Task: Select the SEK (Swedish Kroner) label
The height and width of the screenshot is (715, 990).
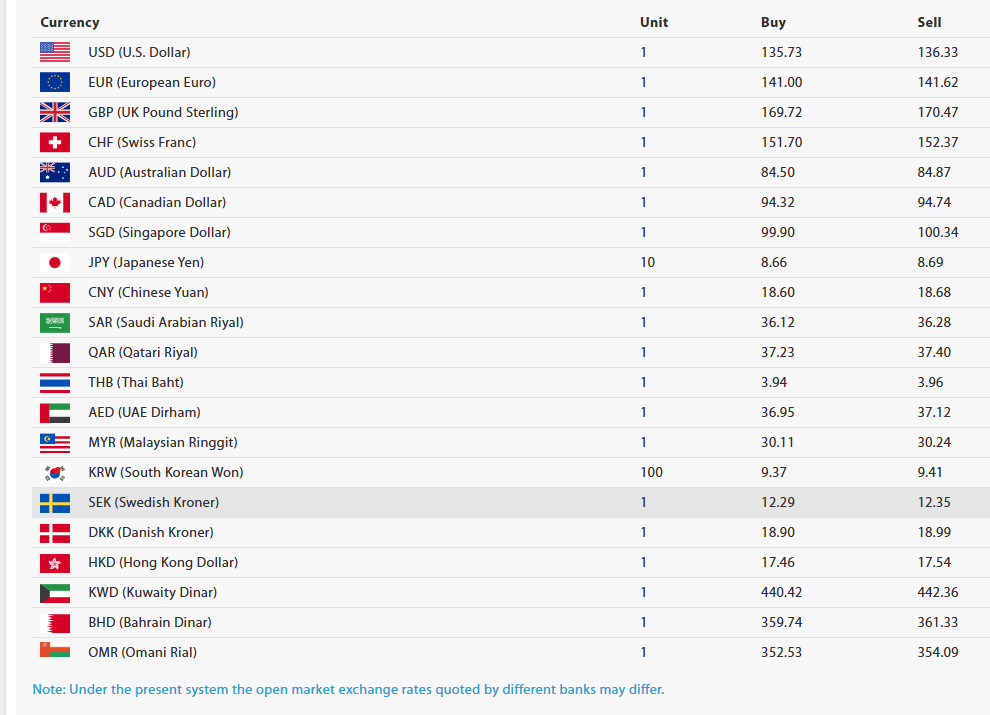Action: [x=153, y=502]
